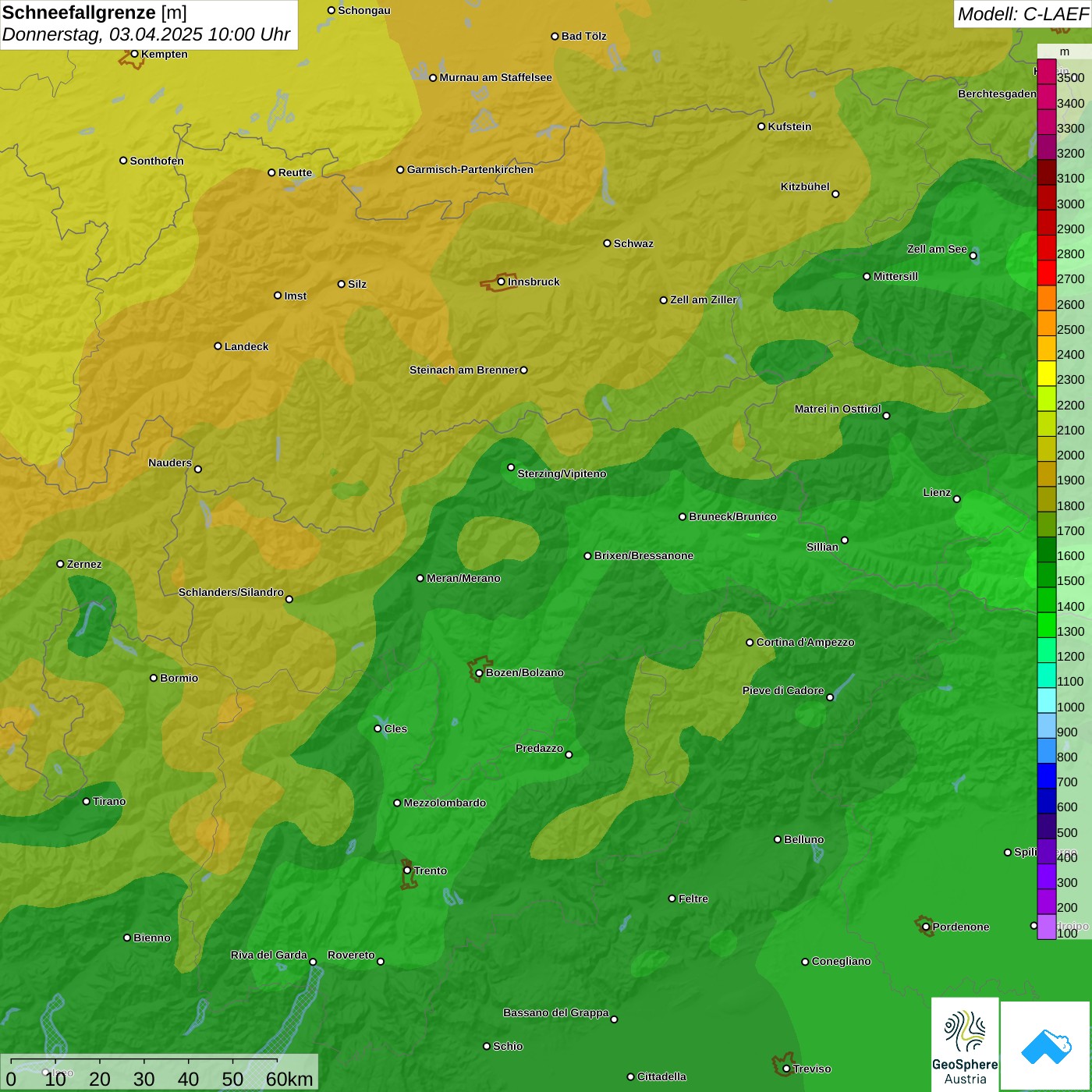Select the Kempten city marker
This screenshot has height=1092, width=1092.
134,54
